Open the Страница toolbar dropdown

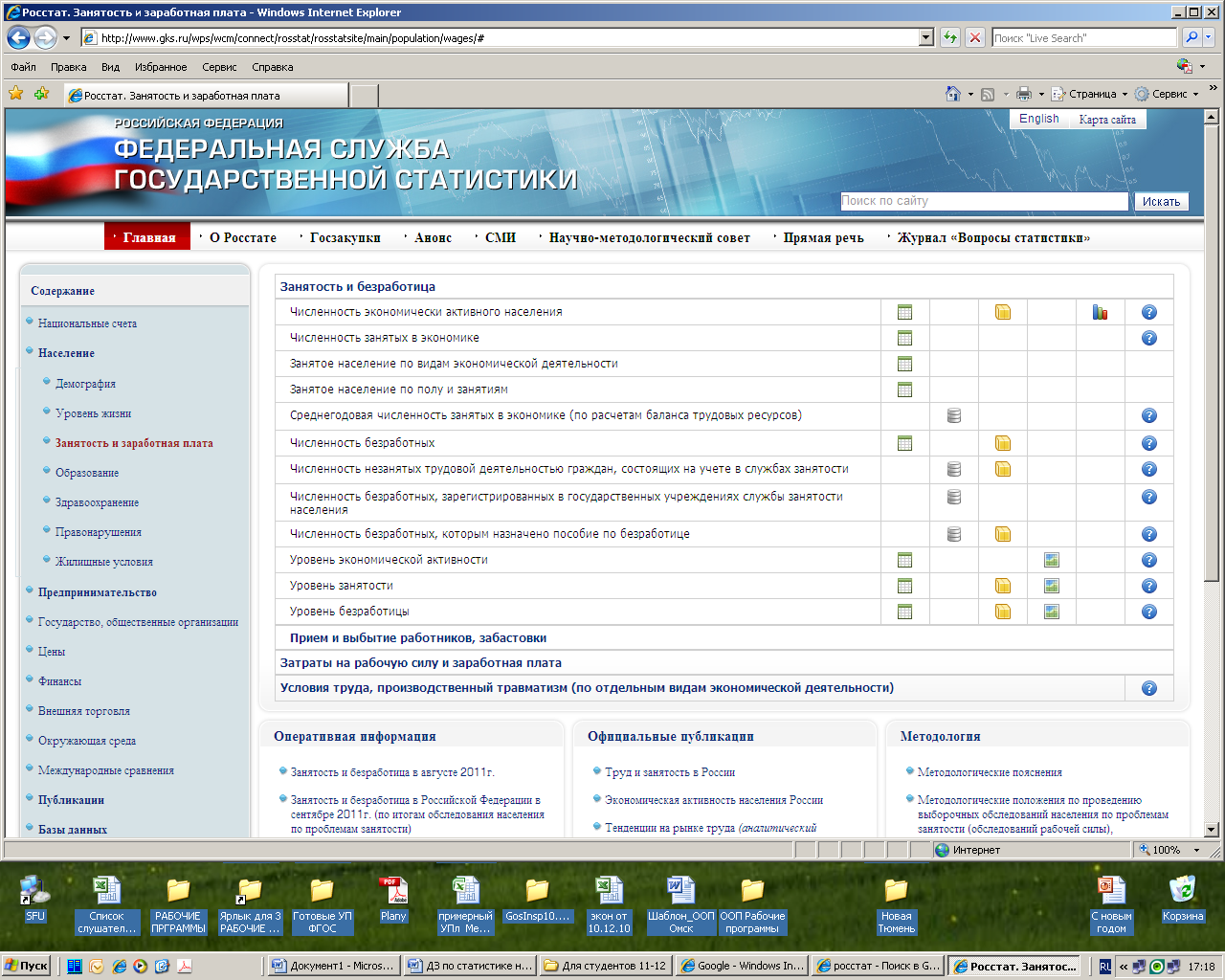[x=1090, y=94]
